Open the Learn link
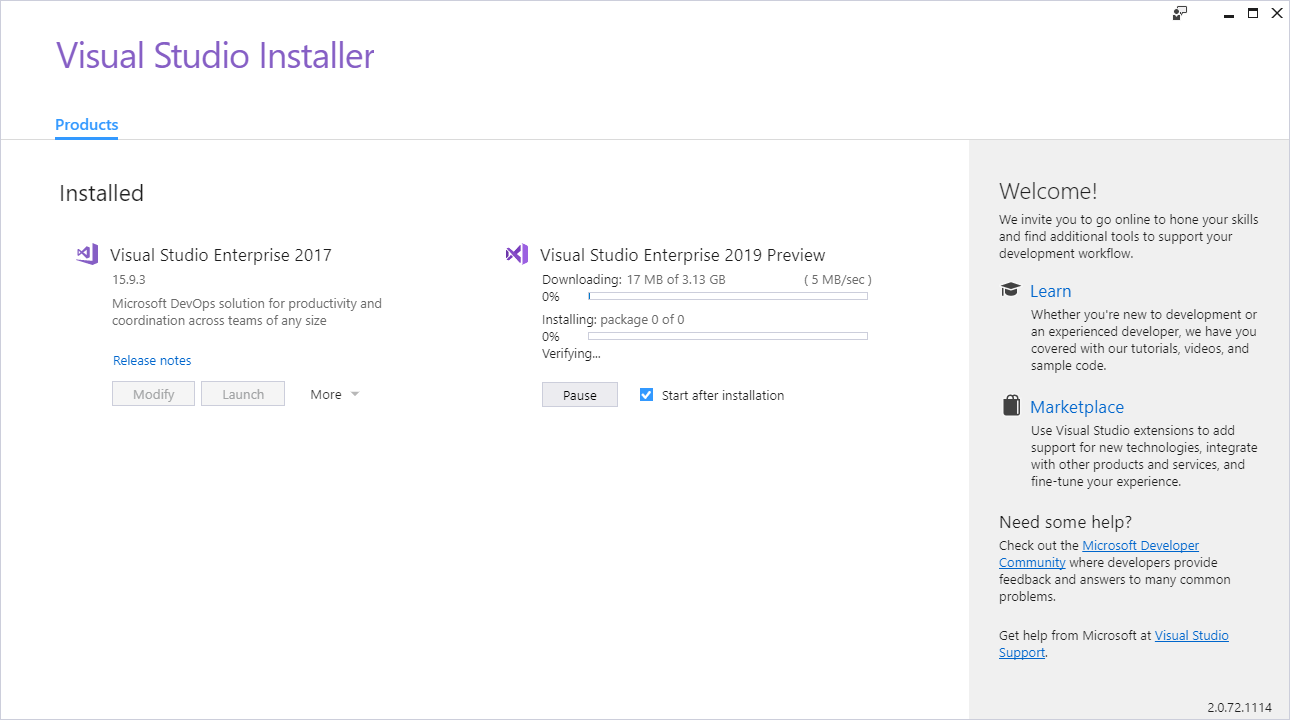 click(x=1050, y=291)
